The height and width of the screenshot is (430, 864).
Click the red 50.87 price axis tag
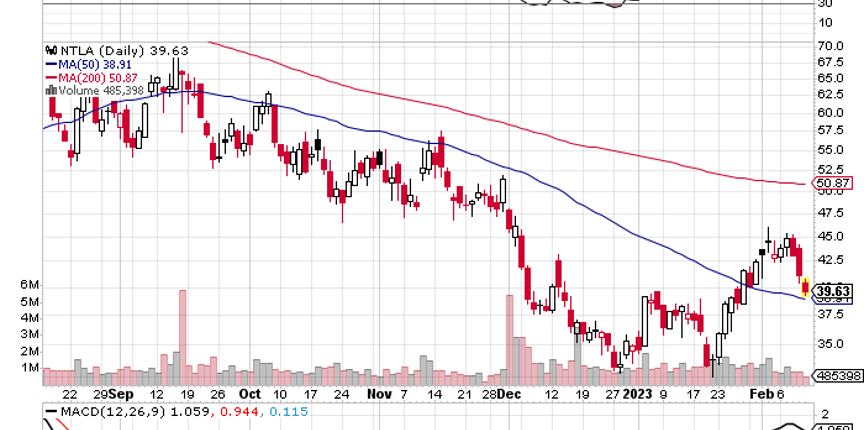(x=834, y=184)
